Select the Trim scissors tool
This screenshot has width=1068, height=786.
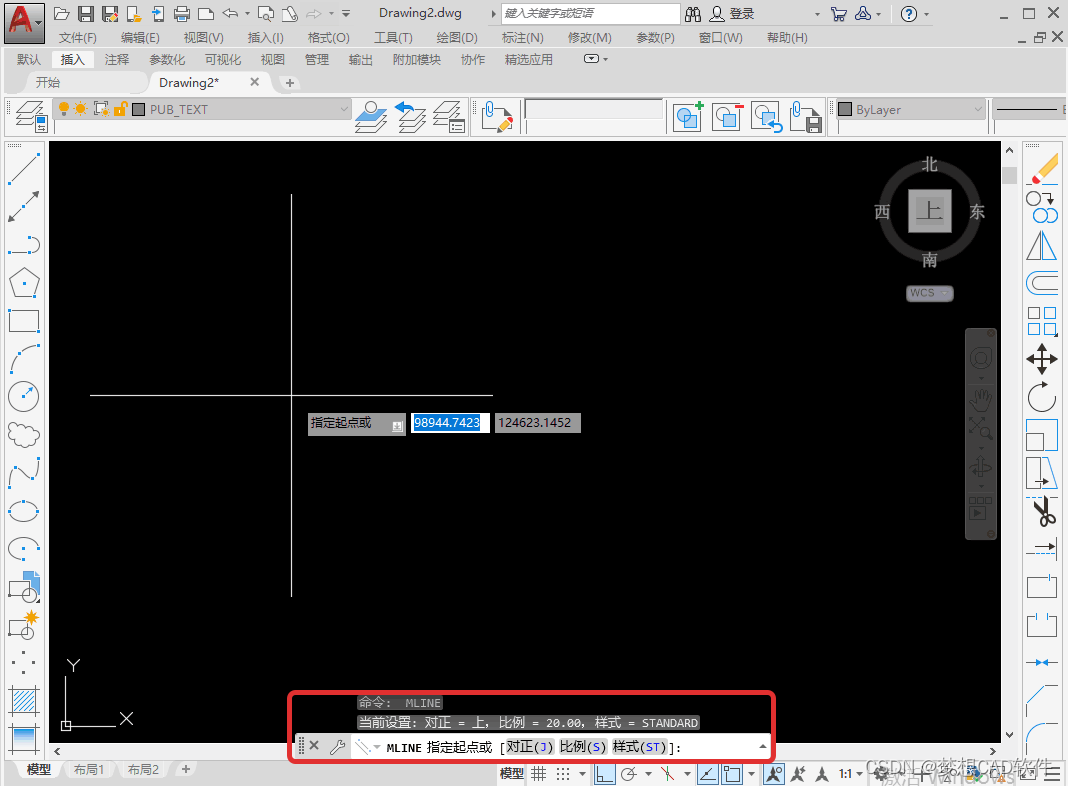point(1042,511)
